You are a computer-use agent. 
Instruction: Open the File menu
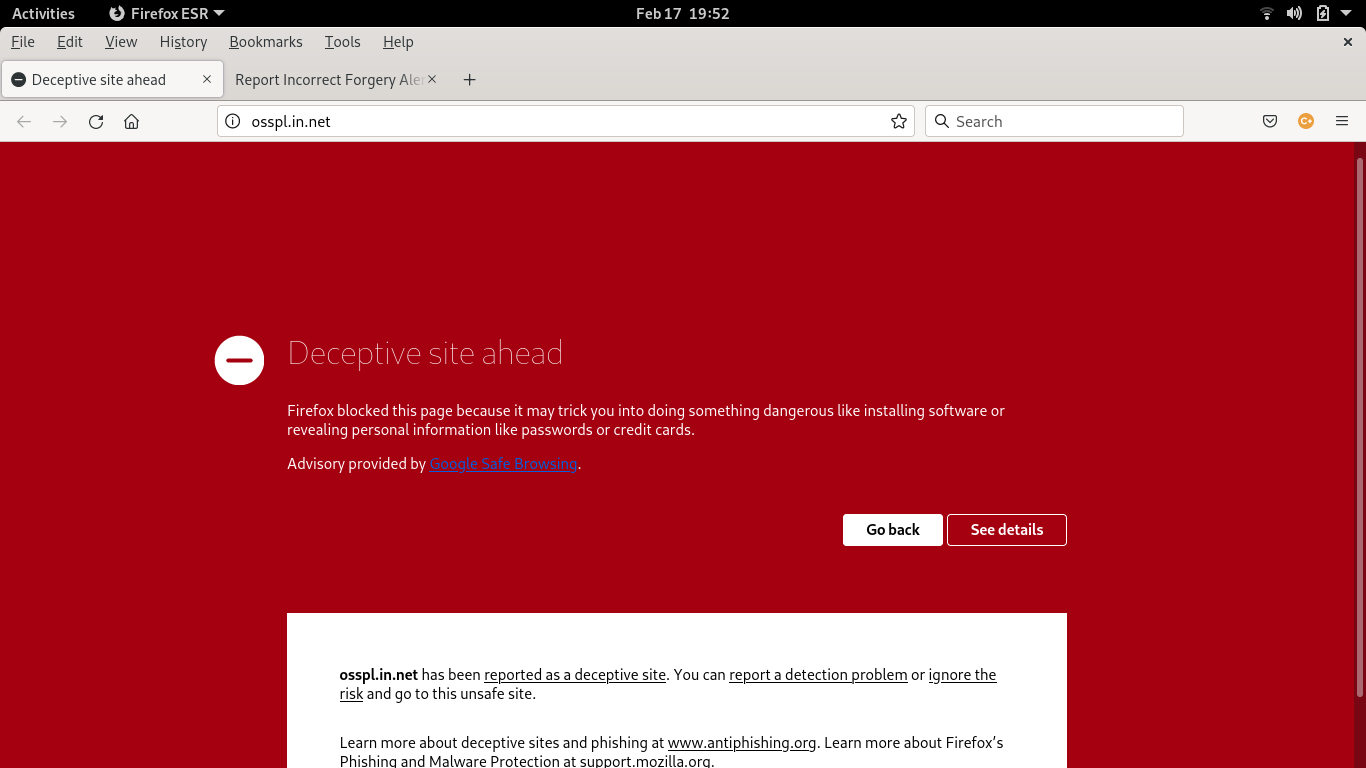click(22, 42)
